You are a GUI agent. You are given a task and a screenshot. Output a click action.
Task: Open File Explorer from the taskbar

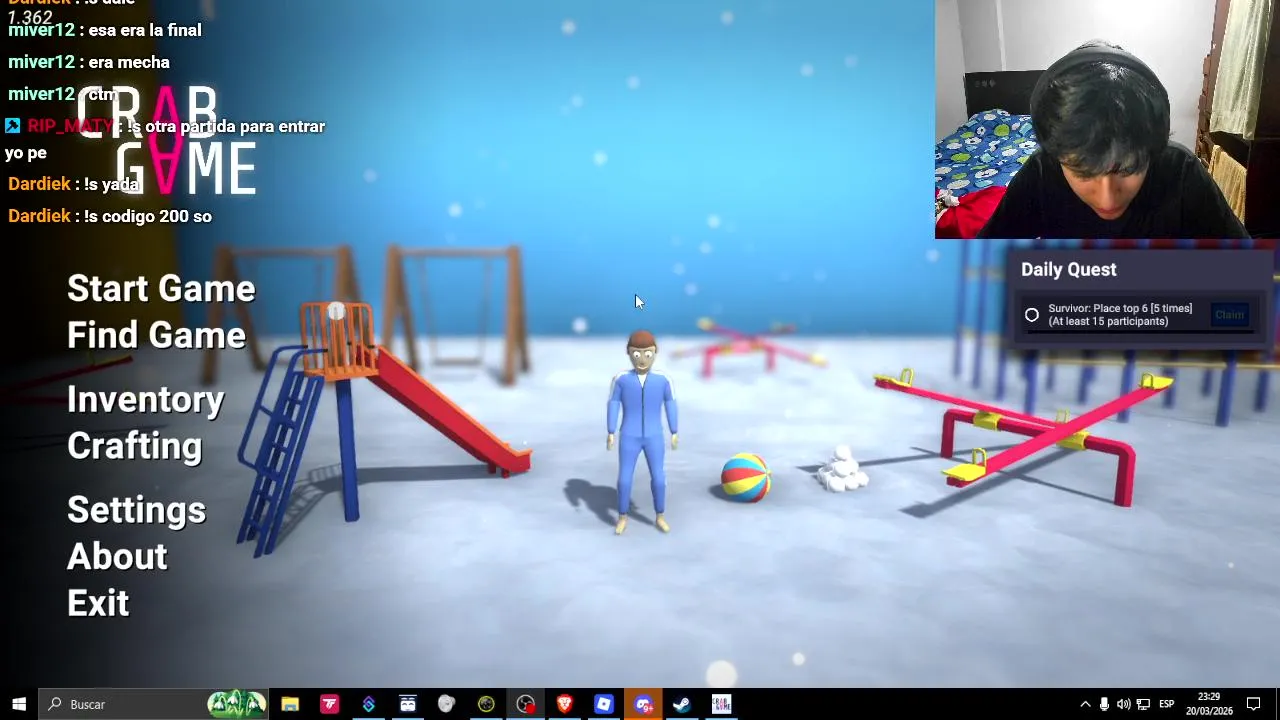click(x=290, y=704)
